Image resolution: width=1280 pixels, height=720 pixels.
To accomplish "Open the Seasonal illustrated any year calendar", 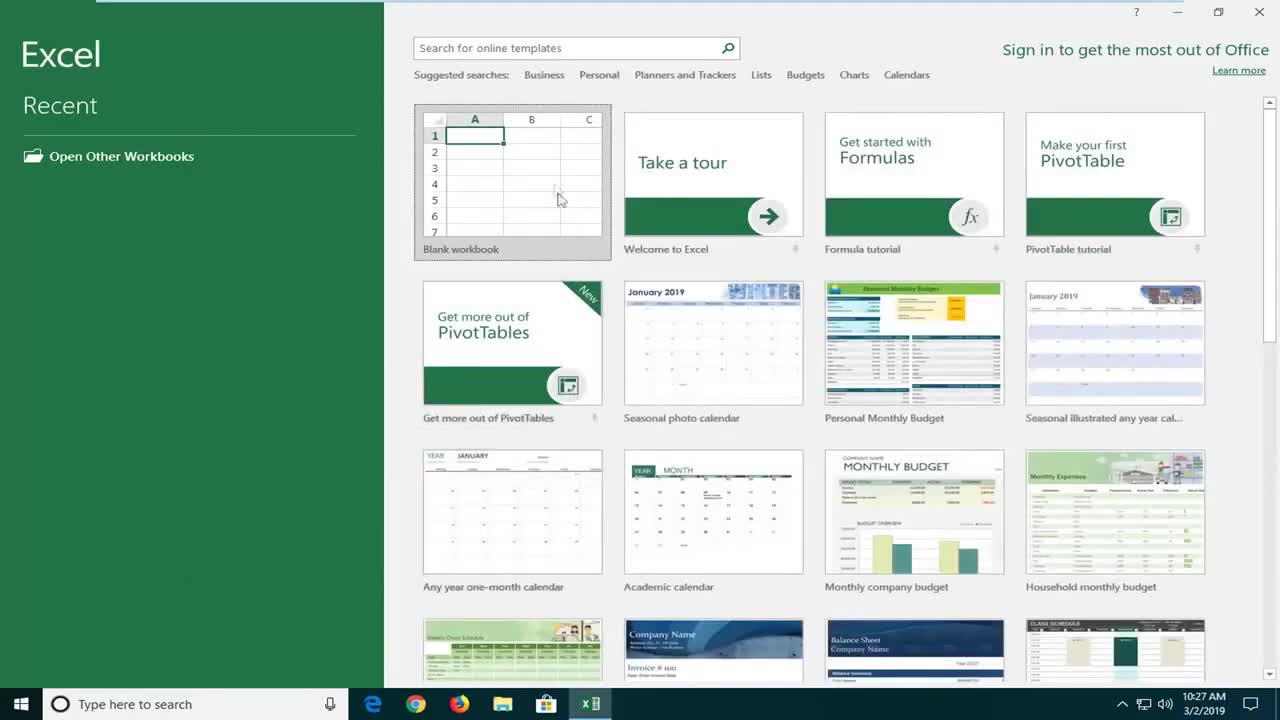I will 1115,343.
